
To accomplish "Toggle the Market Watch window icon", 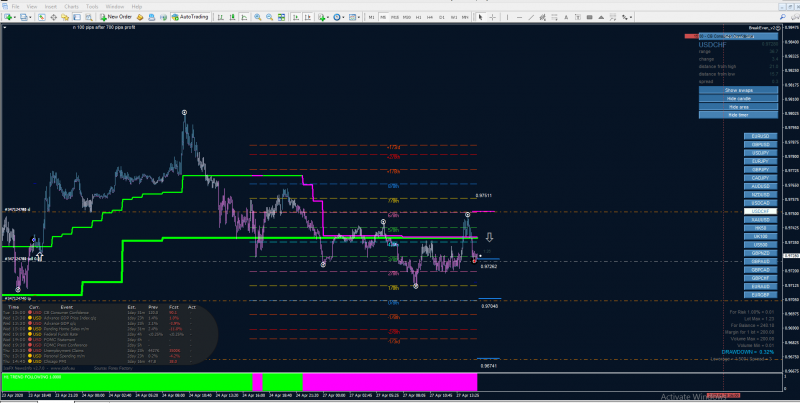I will (41, 17).
